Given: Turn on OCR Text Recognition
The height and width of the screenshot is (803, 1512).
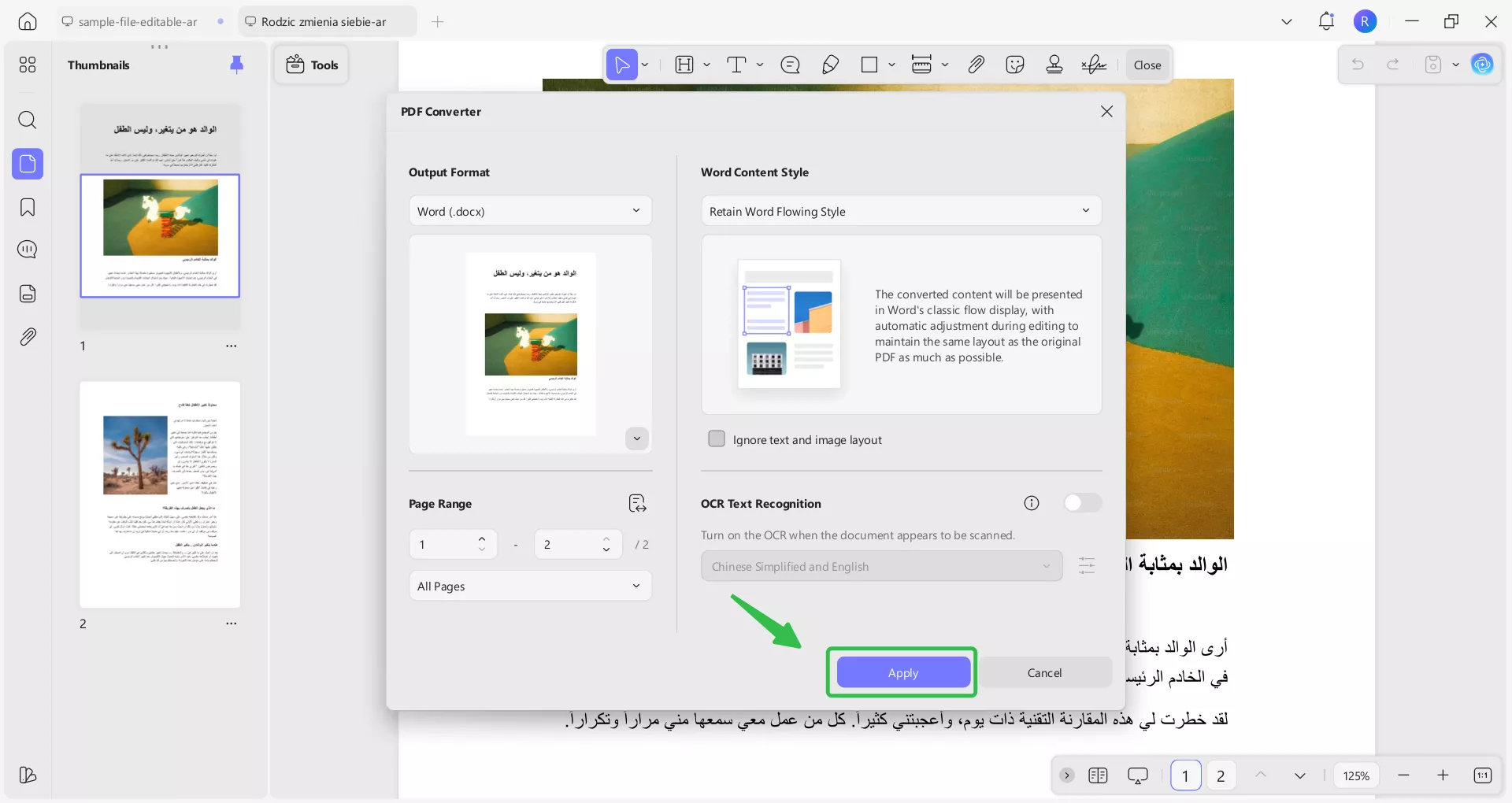Looking at the screenshot, I should tap(1082, 503).
